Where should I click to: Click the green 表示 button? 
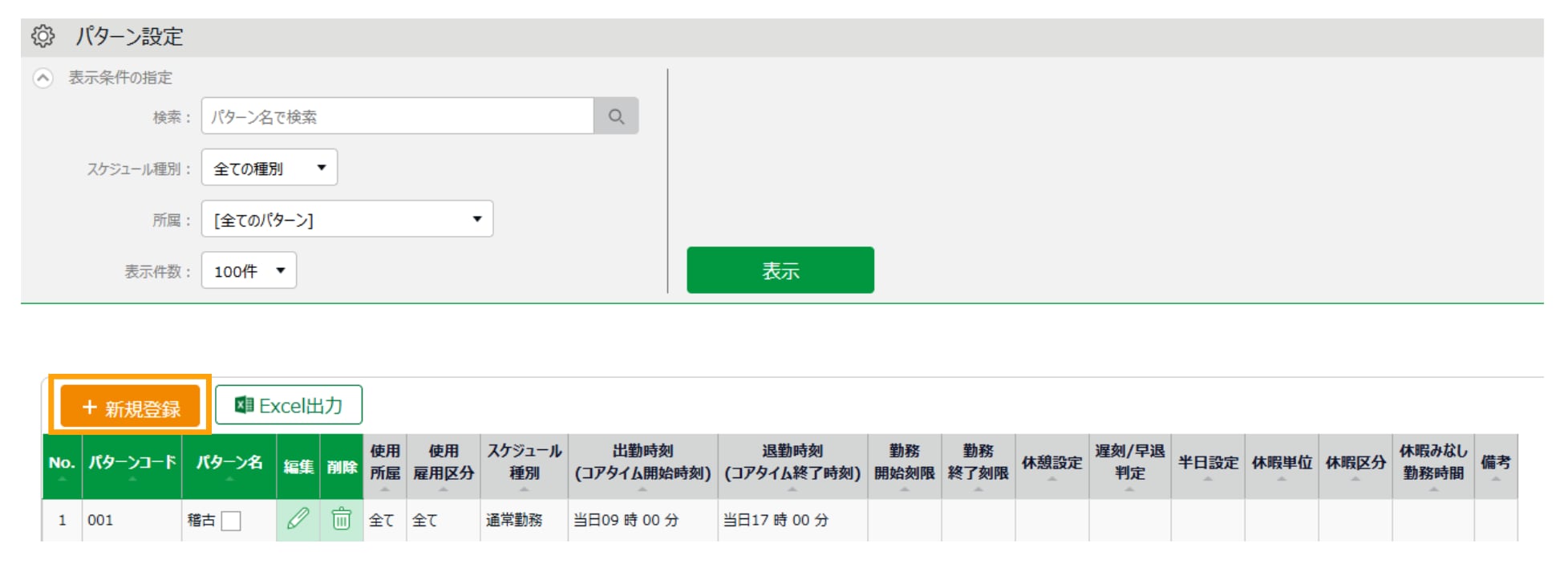click(780, 270)
